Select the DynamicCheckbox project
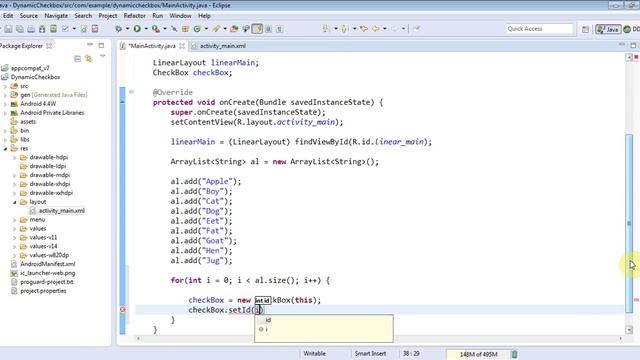The image size is (640, 360). point(35,77)
